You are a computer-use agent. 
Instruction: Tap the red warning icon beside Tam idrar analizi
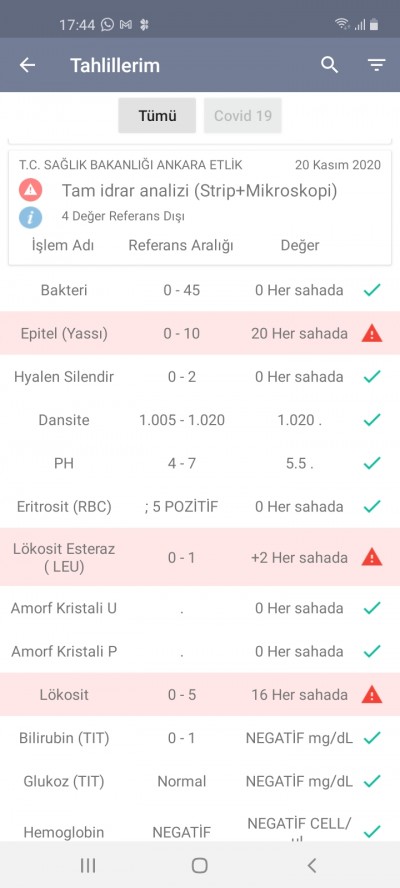coord(30,191)
